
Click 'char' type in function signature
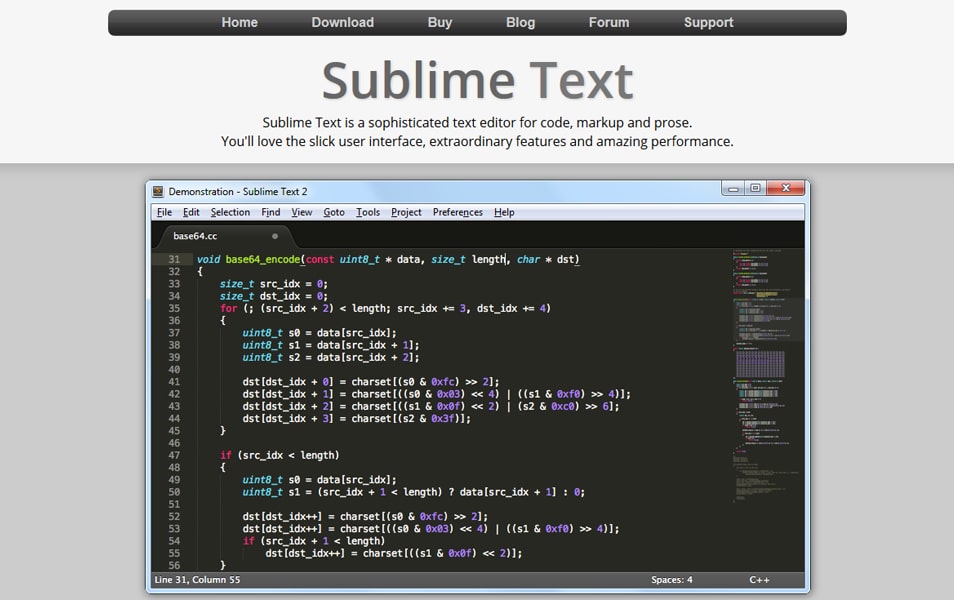[x=529, y=260]
